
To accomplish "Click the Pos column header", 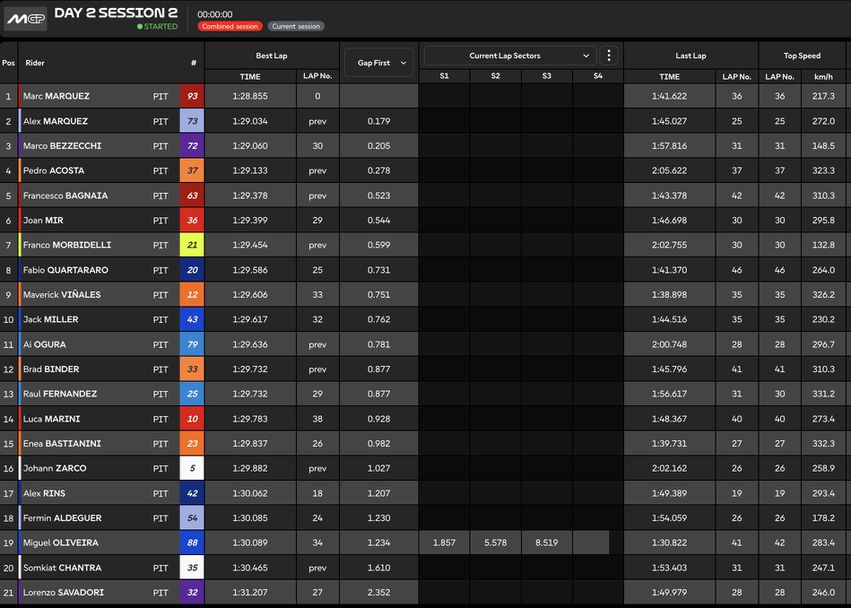I will [9, 63].
